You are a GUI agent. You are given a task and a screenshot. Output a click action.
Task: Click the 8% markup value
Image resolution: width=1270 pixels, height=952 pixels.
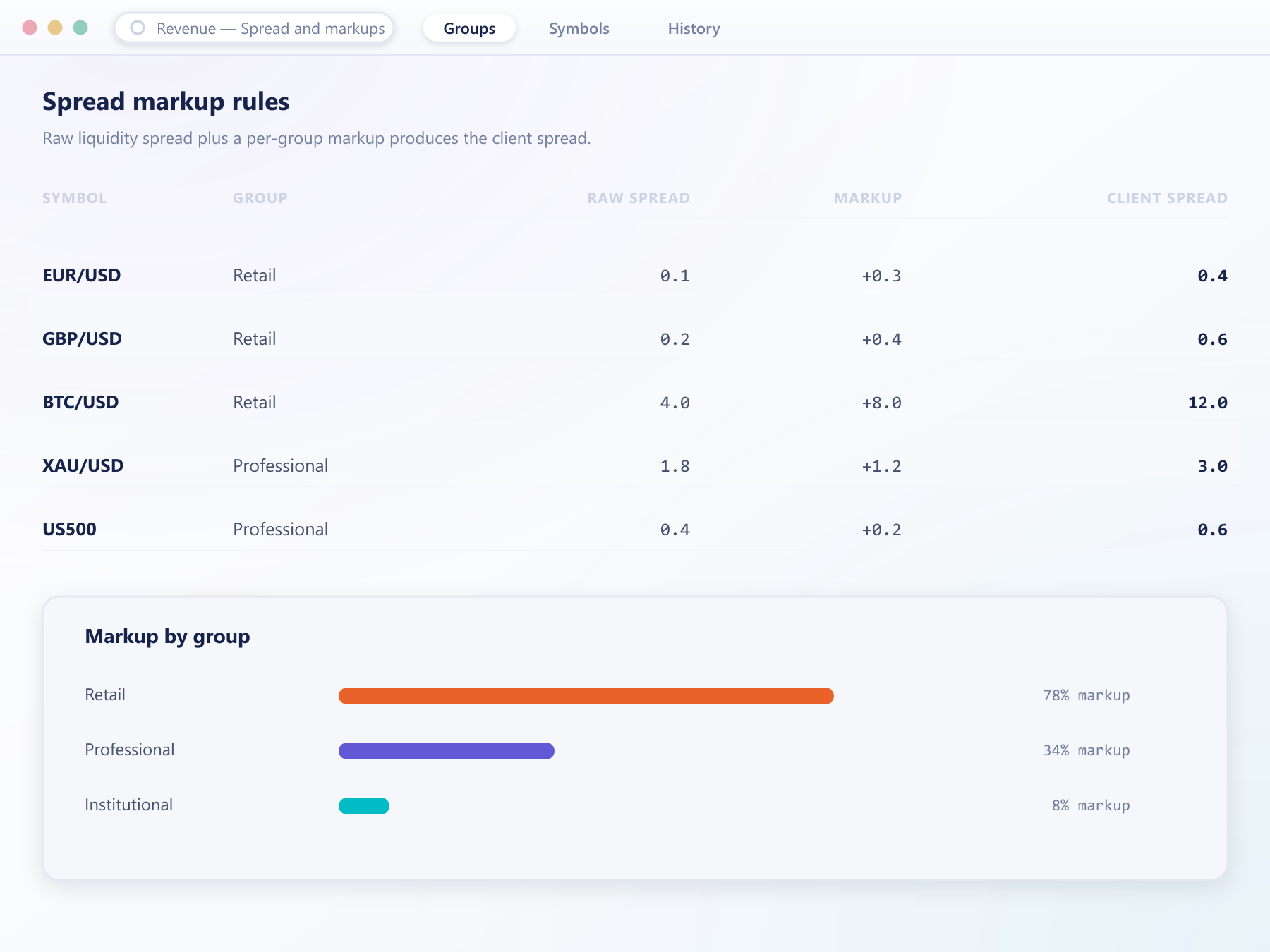[1091, 805]
